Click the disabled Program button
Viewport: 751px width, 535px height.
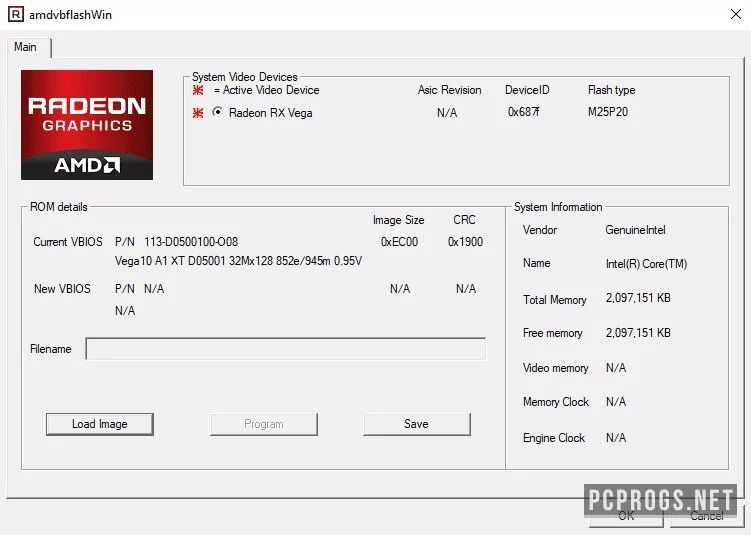[x=264, y=424]
